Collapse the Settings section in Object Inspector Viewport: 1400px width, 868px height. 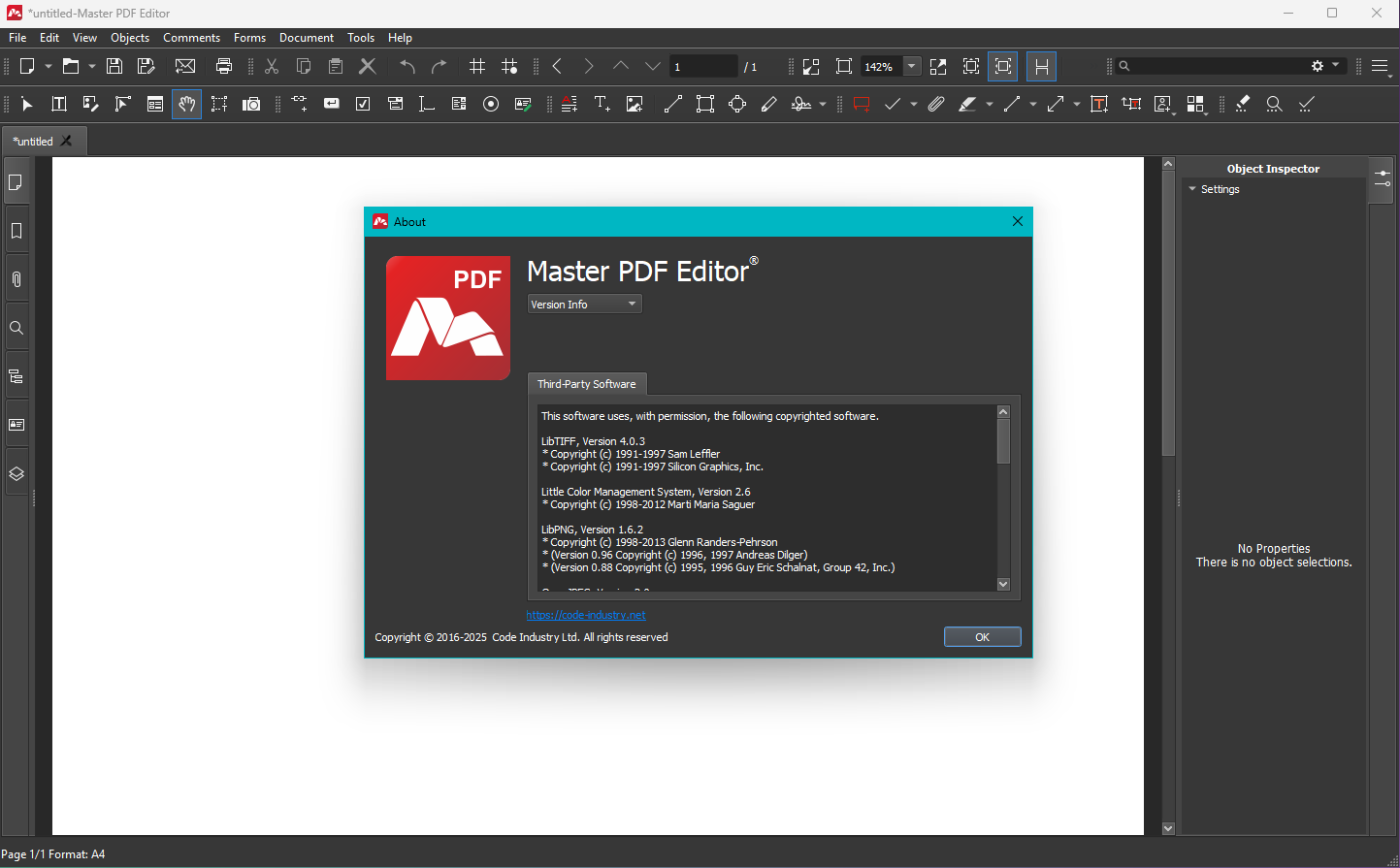click(x=1192, y=189)
